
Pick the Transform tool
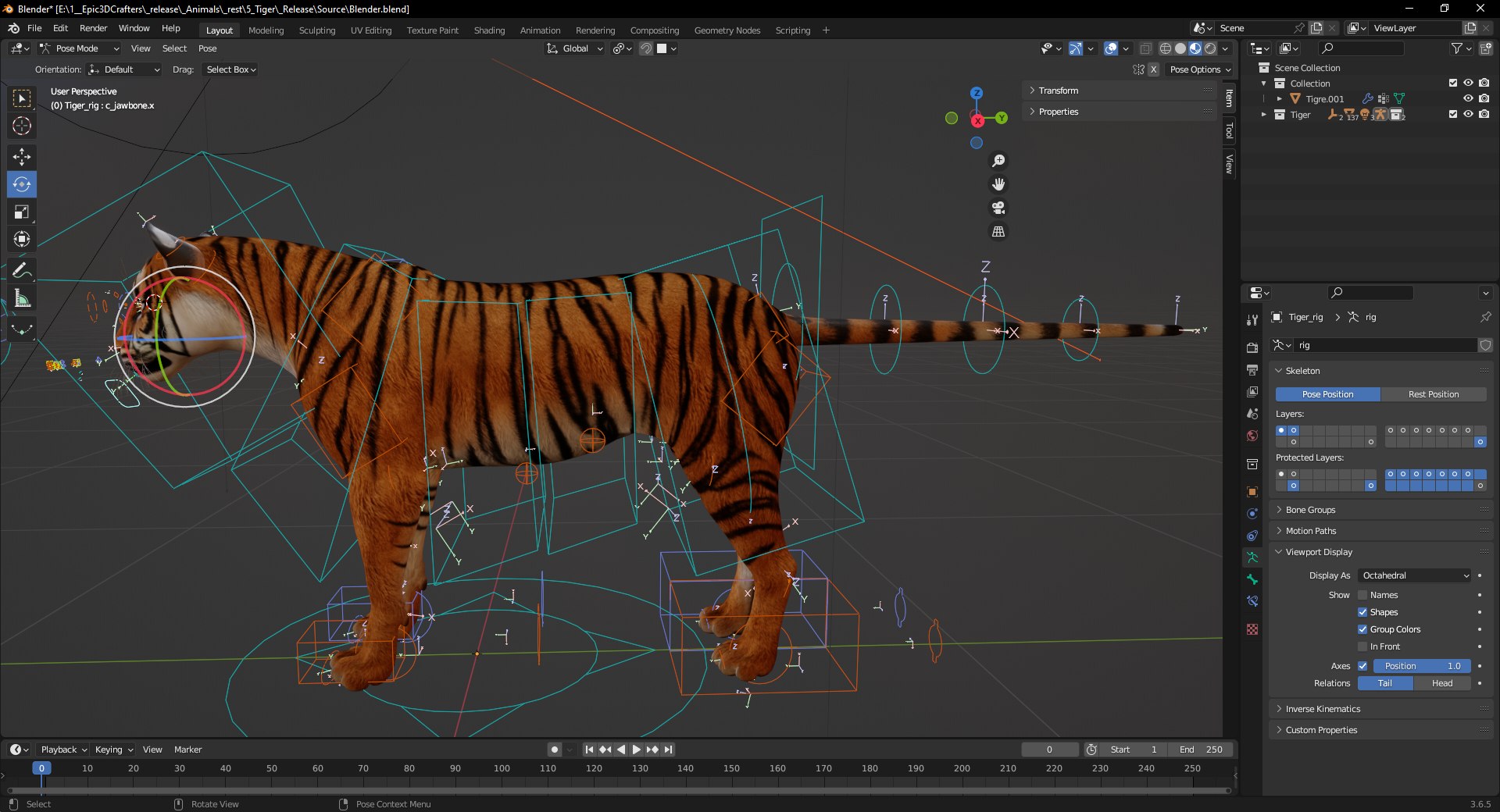click(x=22, y=239)
